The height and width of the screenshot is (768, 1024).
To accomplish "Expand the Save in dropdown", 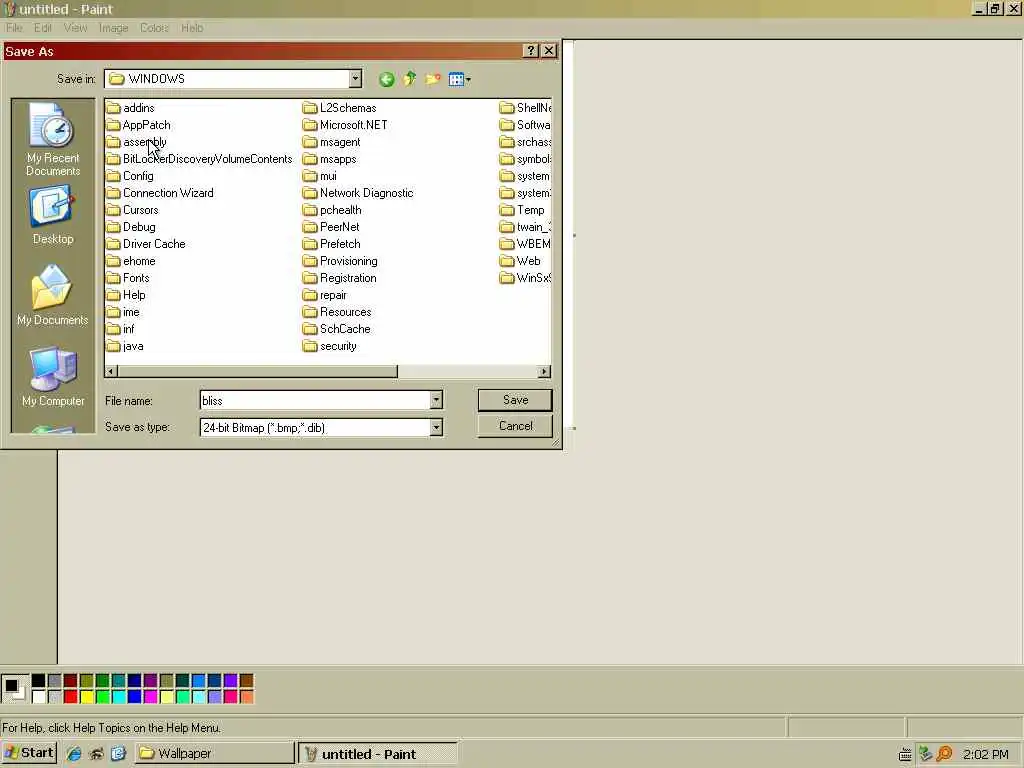I will click(355, 79).
